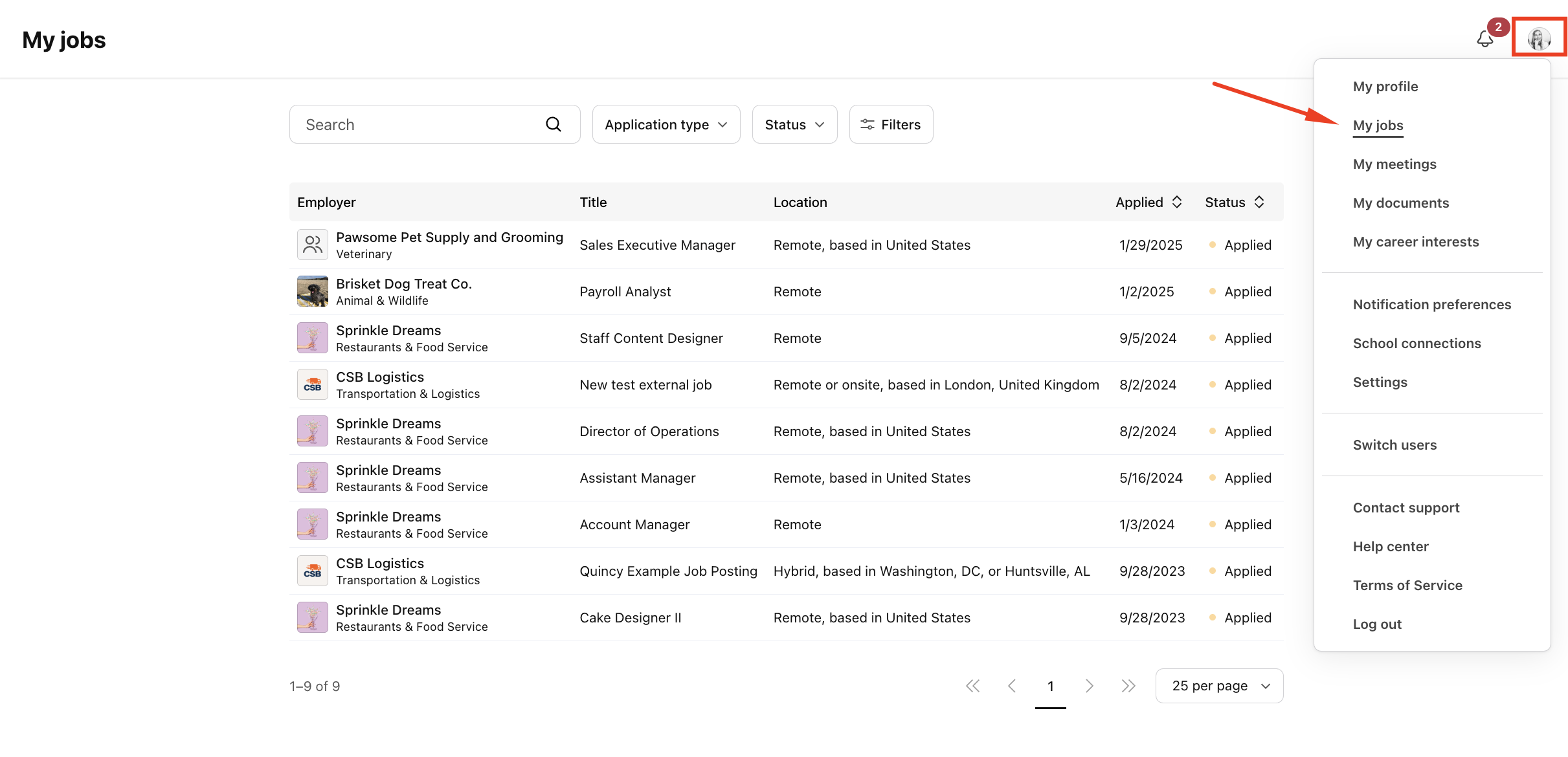
Task: Go to the first page arrow
Action: (x=972, y=686)
